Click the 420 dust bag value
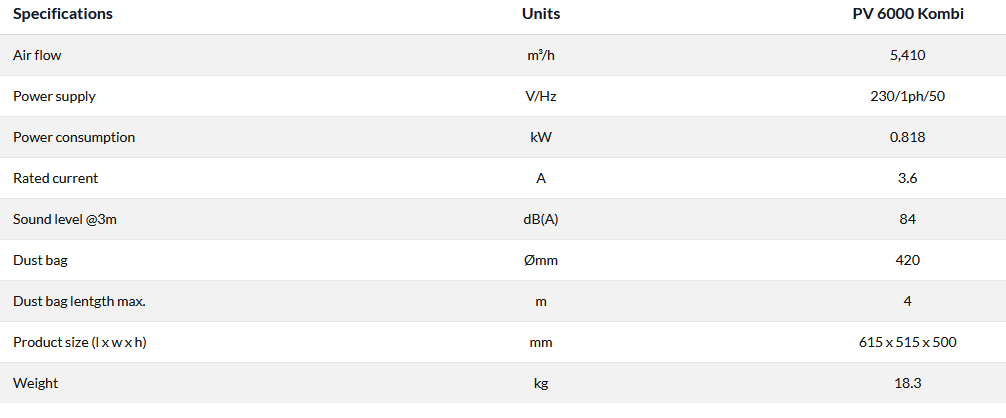 (908, 260)
